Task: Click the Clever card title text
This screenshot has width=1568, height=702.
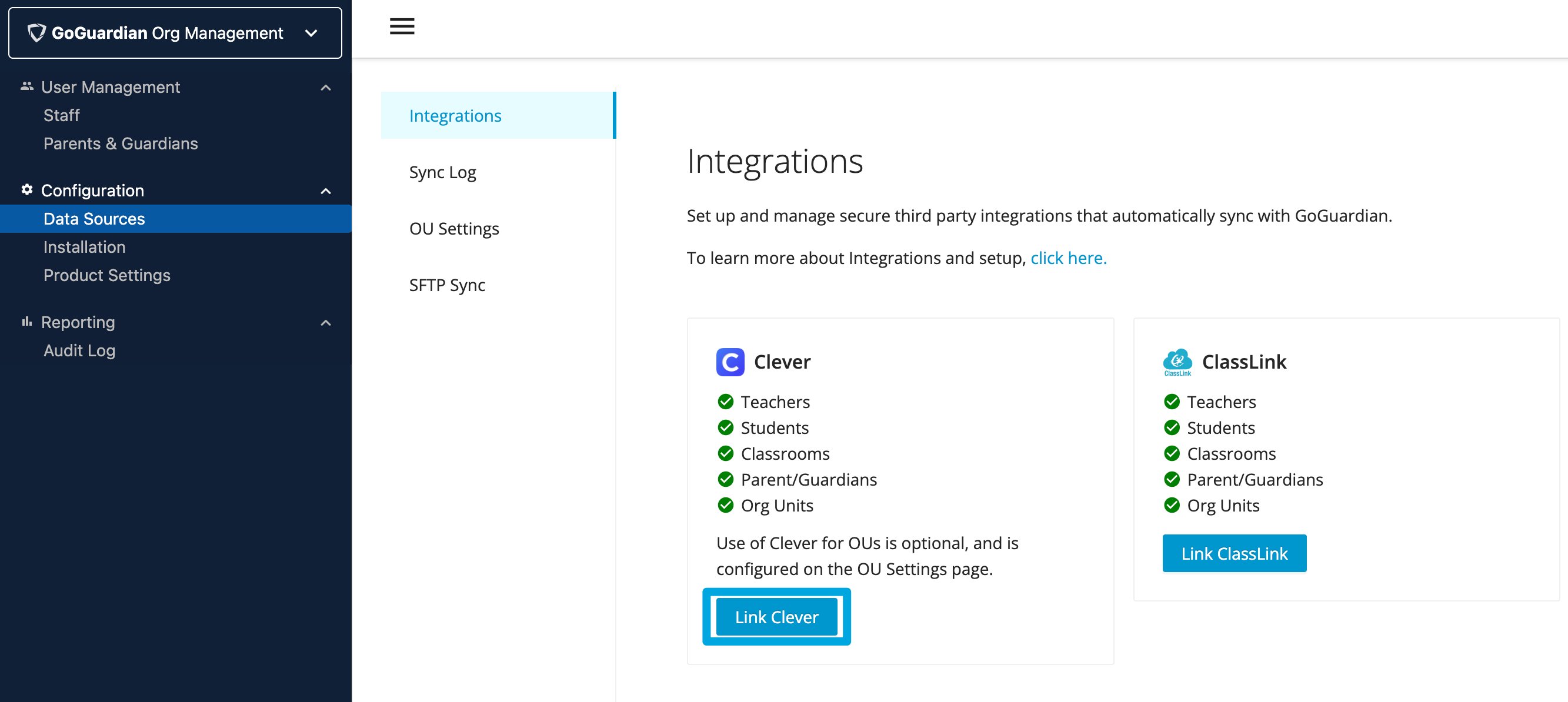Action: point(782,362)
